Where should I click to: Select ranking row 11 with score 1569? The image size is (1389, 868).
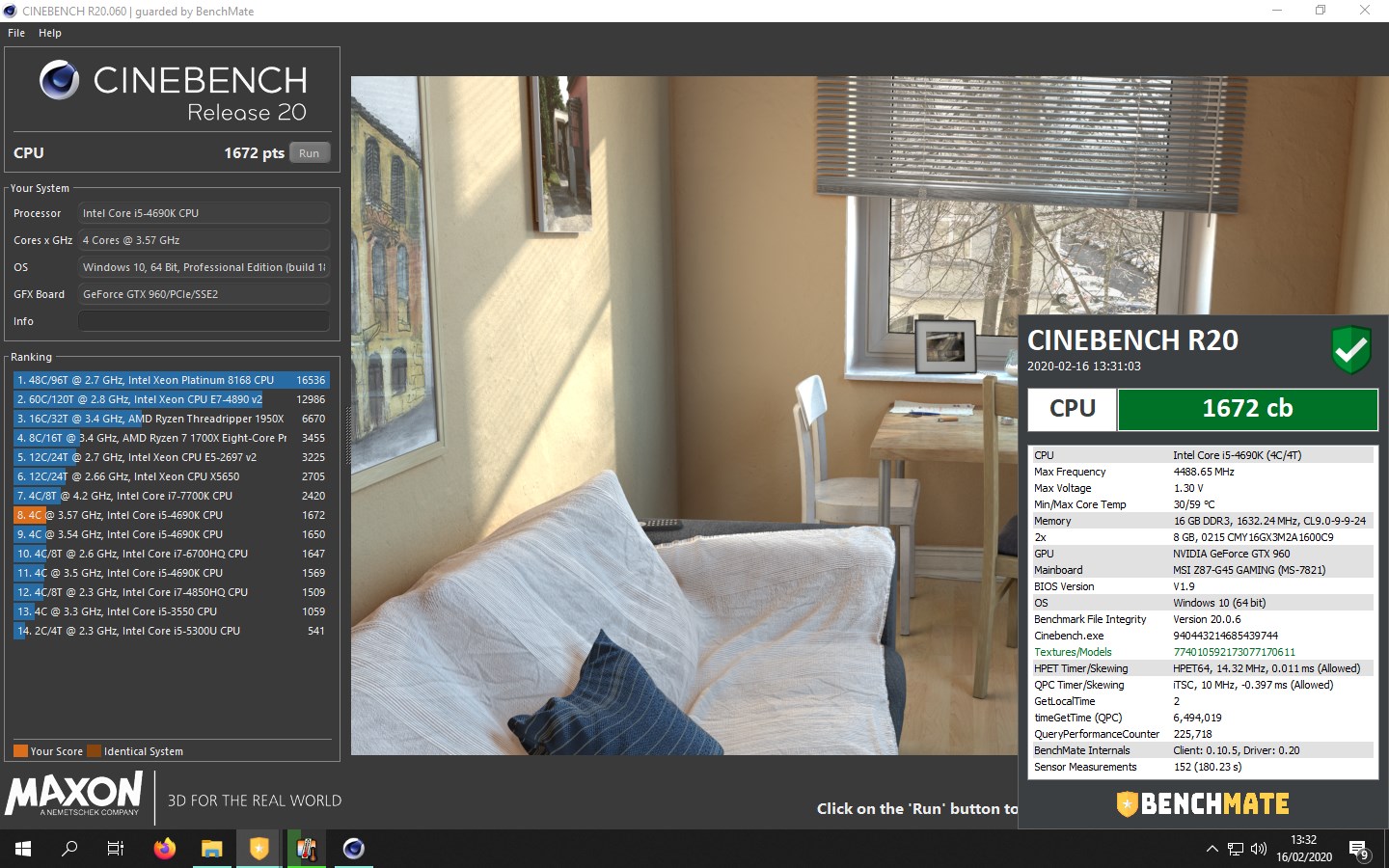click(172, 573)
